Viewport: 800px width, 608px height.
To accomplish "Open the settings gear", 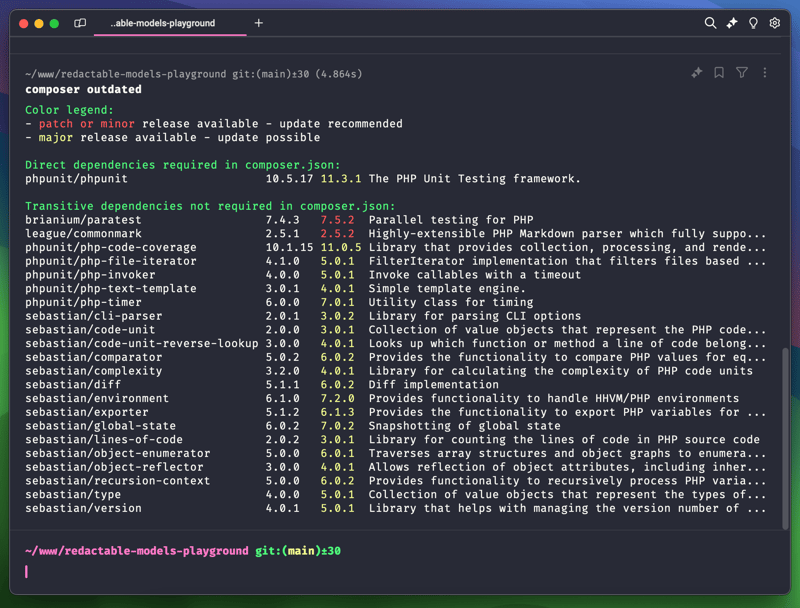I will tap(774, 23).
